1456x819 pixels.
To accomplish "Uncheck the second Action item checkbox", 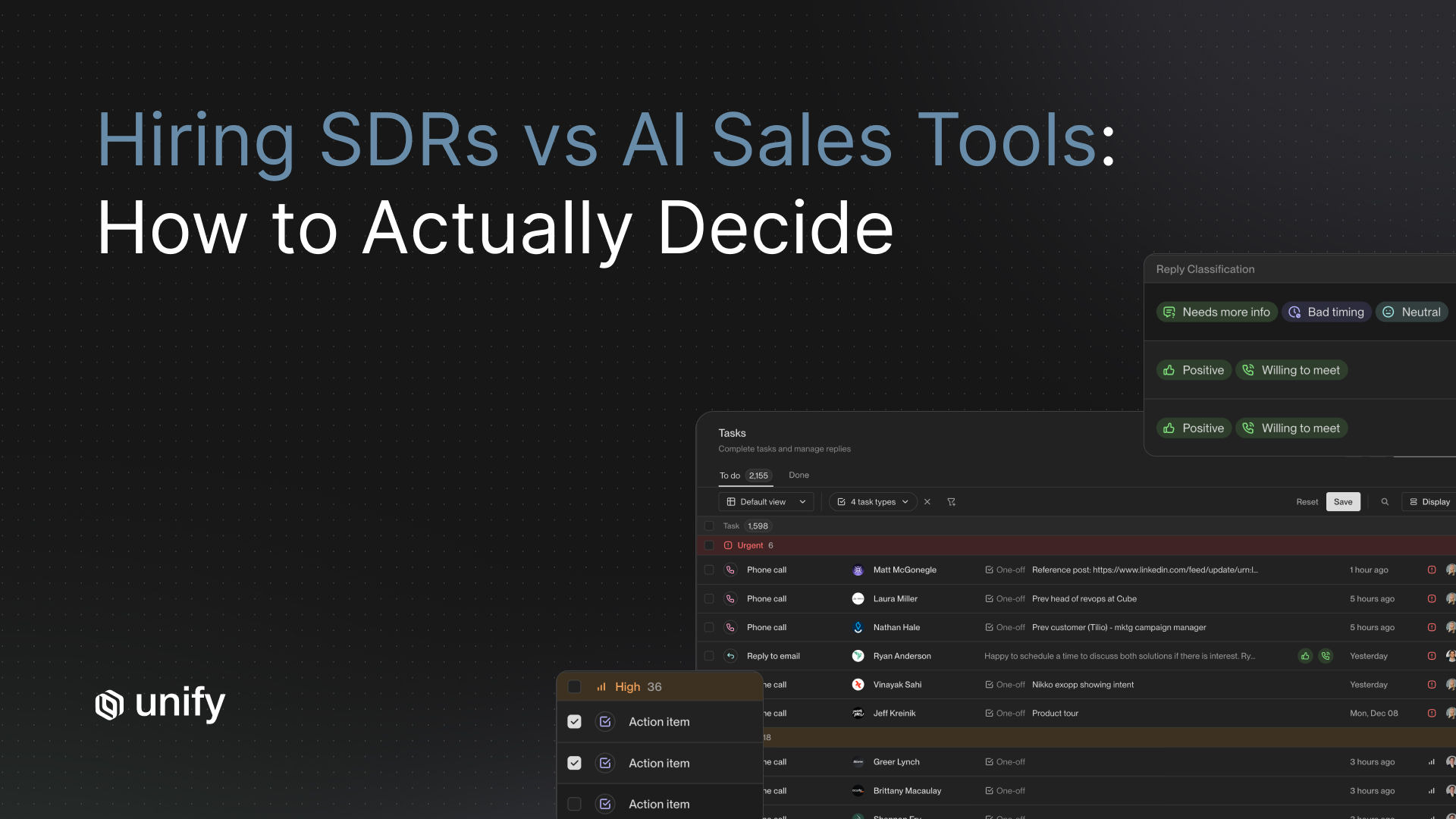I will 575,764.
